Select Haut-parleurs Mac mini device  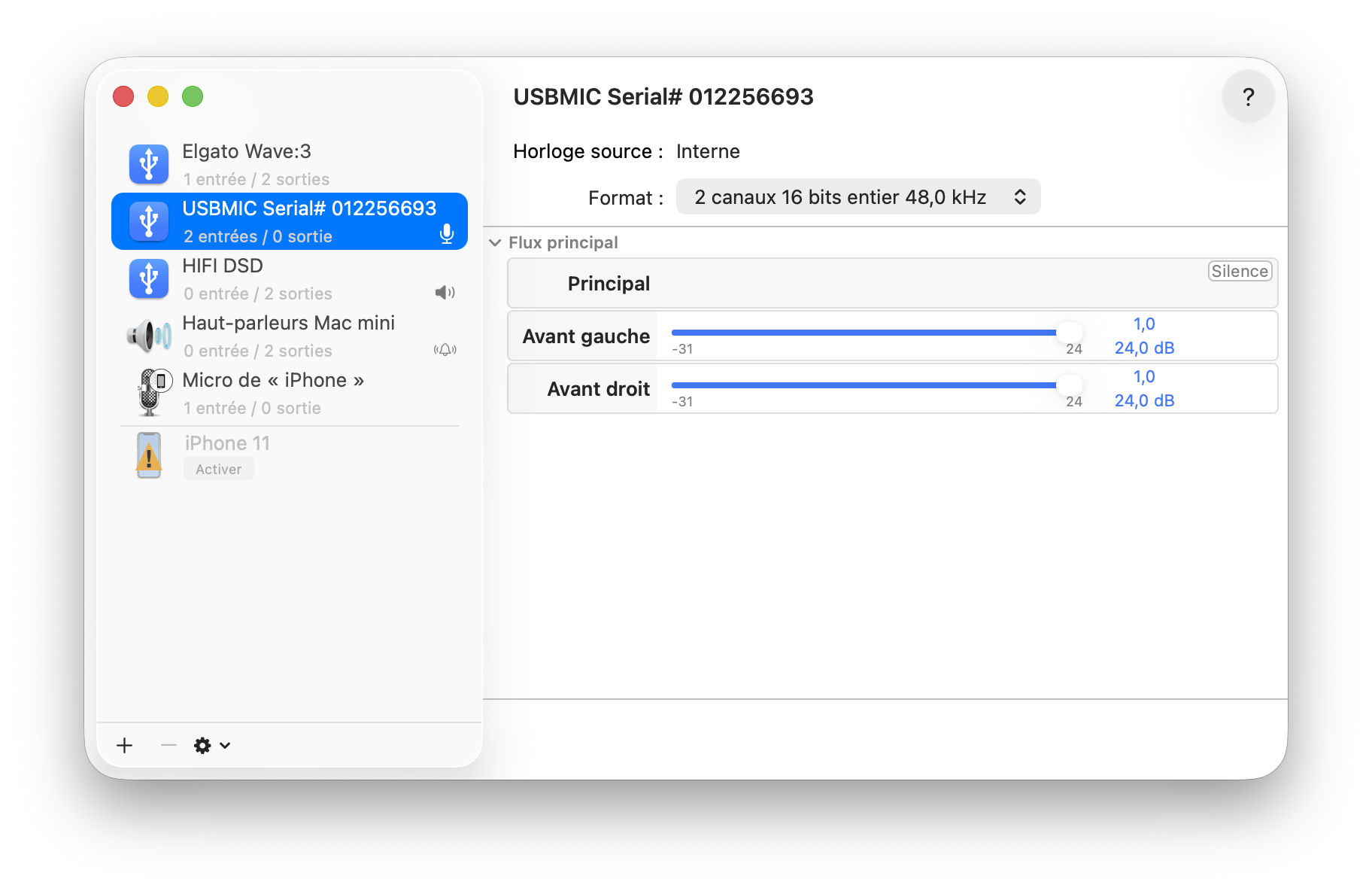tap(289, 336)
